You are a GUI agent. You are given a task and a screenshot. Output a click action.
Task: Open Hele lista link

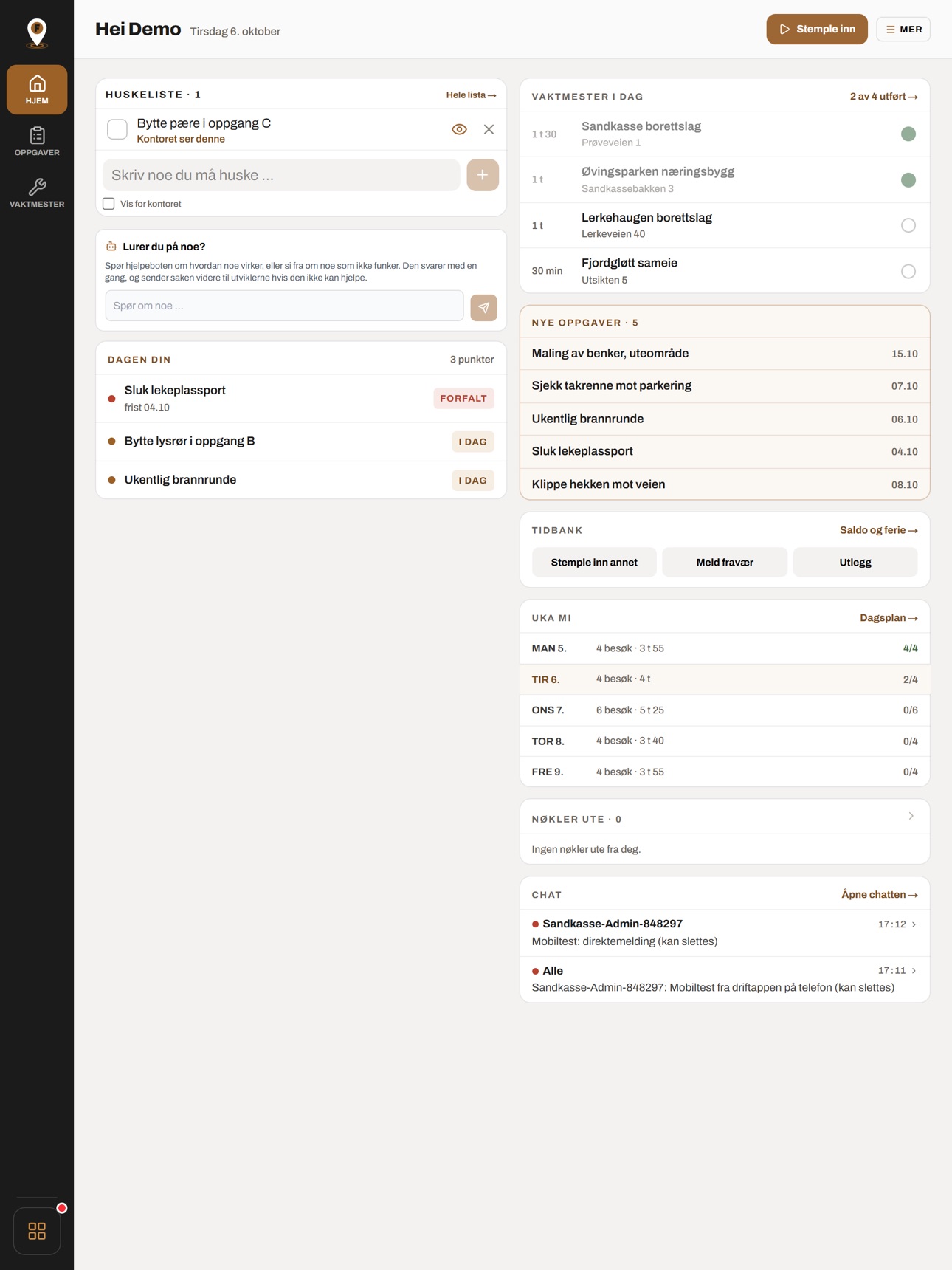471,95
